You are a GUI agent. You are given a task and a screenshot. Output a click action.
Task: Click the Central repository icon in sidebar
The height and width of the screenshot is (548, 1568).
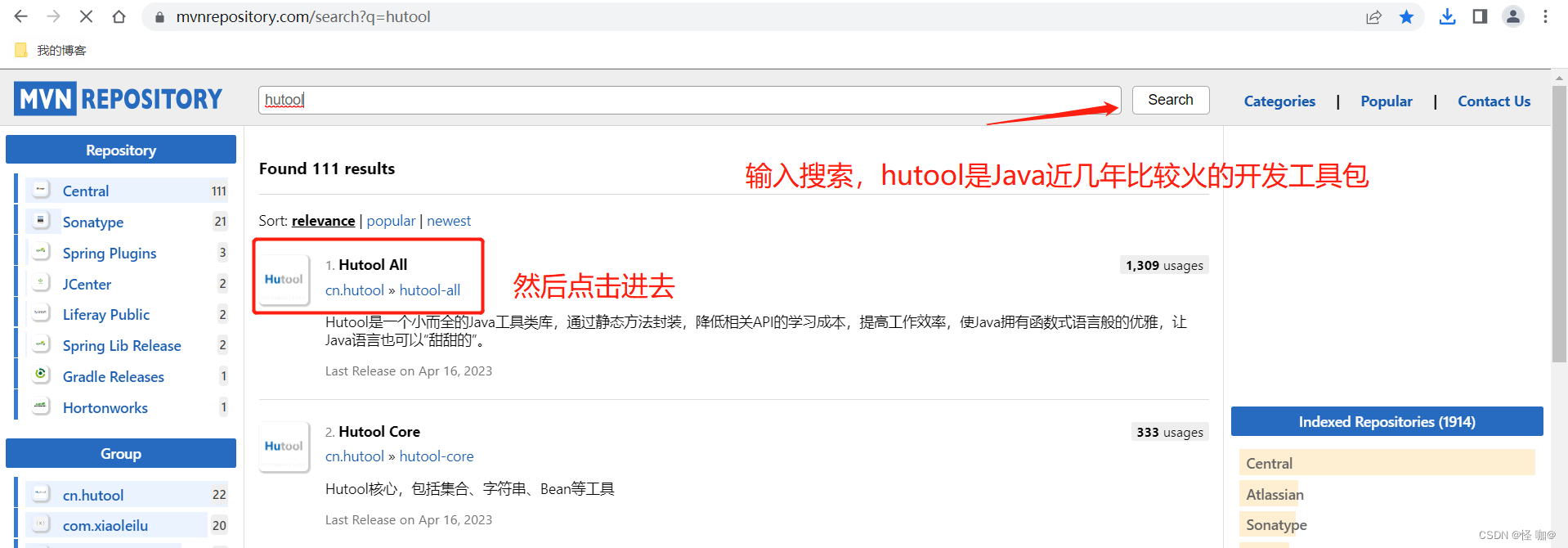41,190
